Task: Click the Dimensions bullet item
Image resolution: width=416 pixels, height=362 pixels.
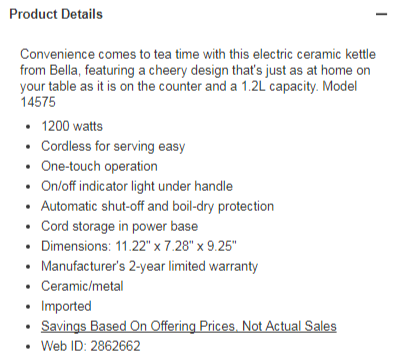Action: click(139, 246)
